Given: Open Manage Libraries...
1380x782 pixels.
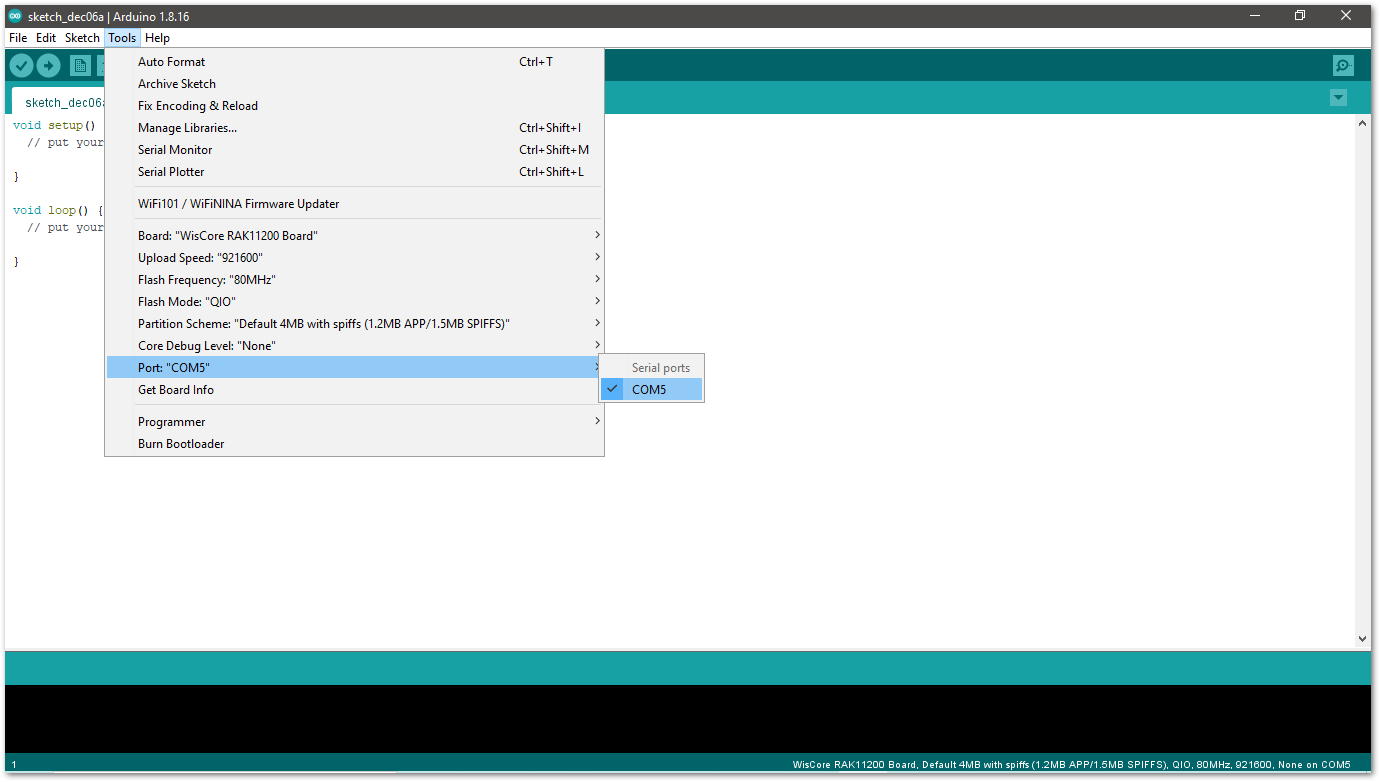Looking at the screenshot, I should point(354,128).
